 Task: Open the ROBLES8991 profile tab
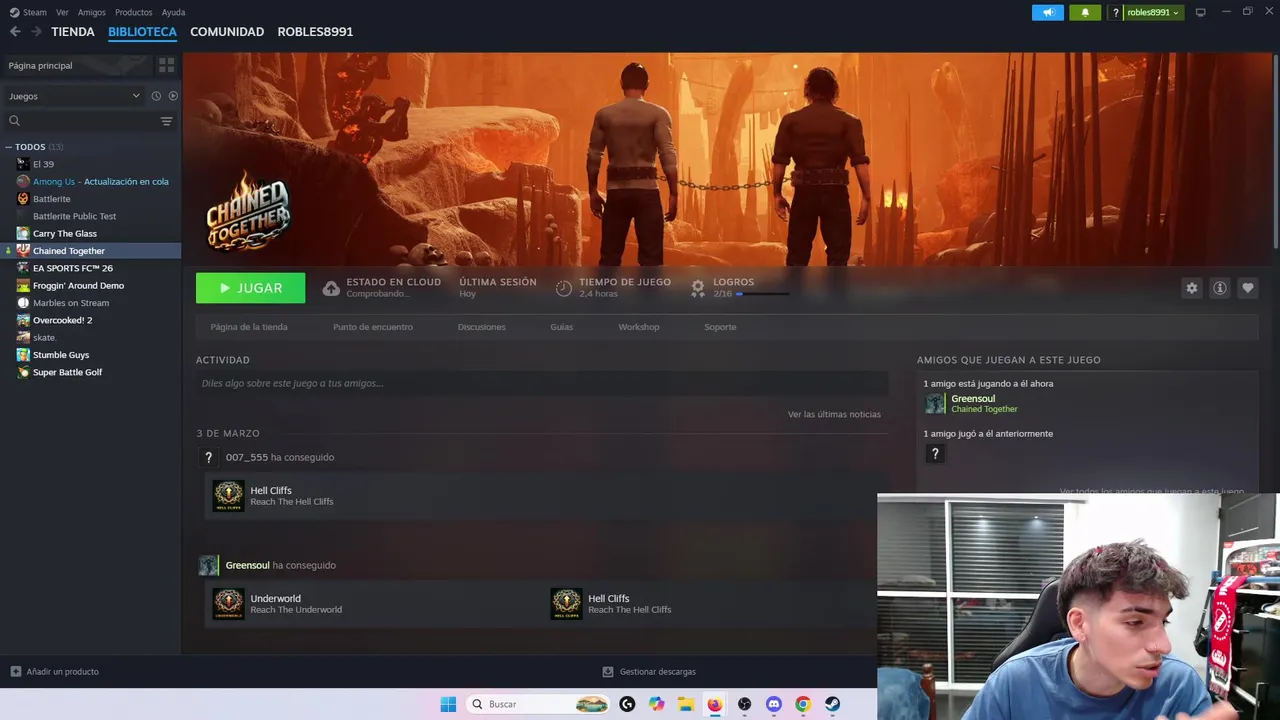point(315,32)
